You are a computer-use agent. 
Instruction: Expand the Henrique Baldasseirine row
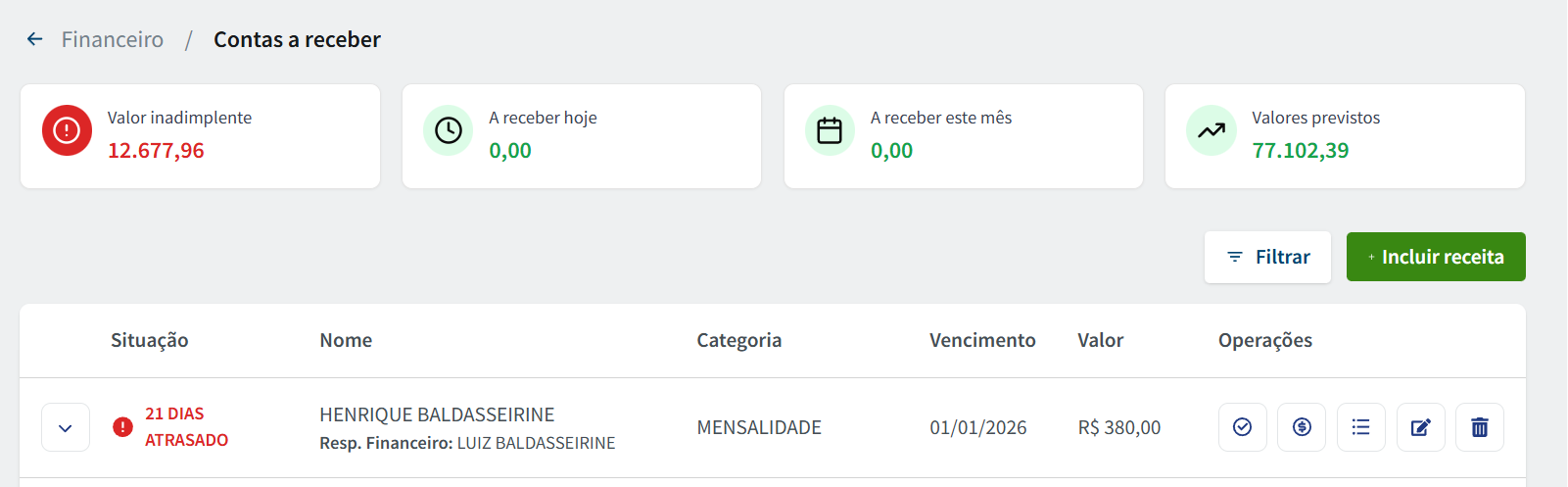click(x=66, y=428)
